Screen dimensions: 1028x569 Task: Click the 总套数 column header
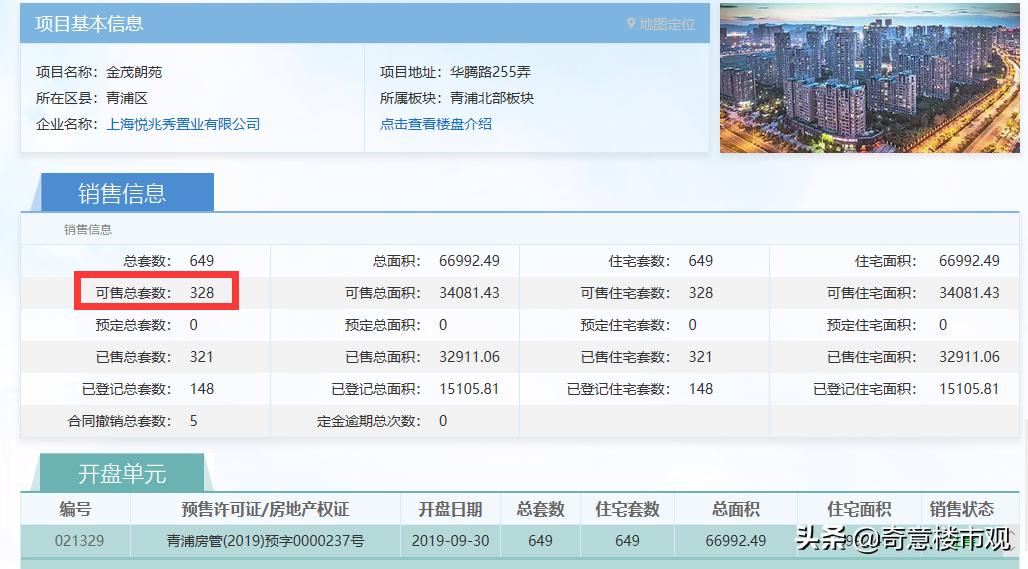point(540,509)
